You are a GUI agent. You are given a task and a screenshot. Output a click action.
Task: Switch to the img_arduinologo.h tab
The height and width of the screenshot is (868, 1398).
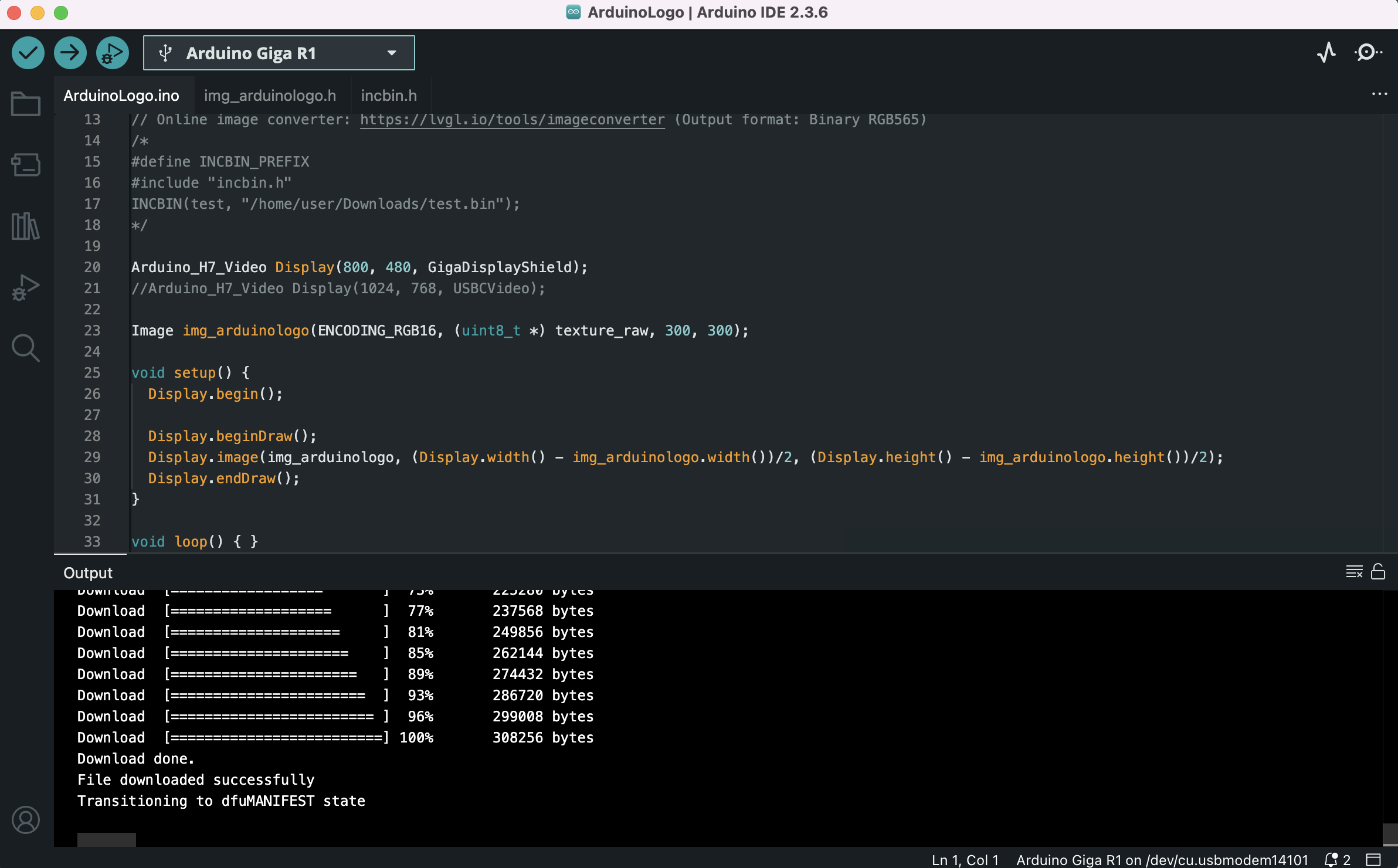pos(270,95)
